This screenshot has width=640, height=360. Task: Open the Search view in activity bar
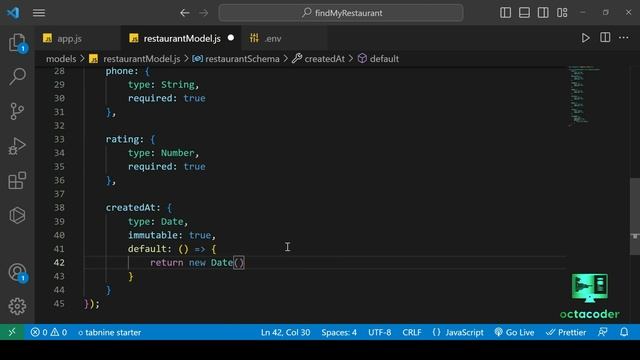click(x=17, y=76)
